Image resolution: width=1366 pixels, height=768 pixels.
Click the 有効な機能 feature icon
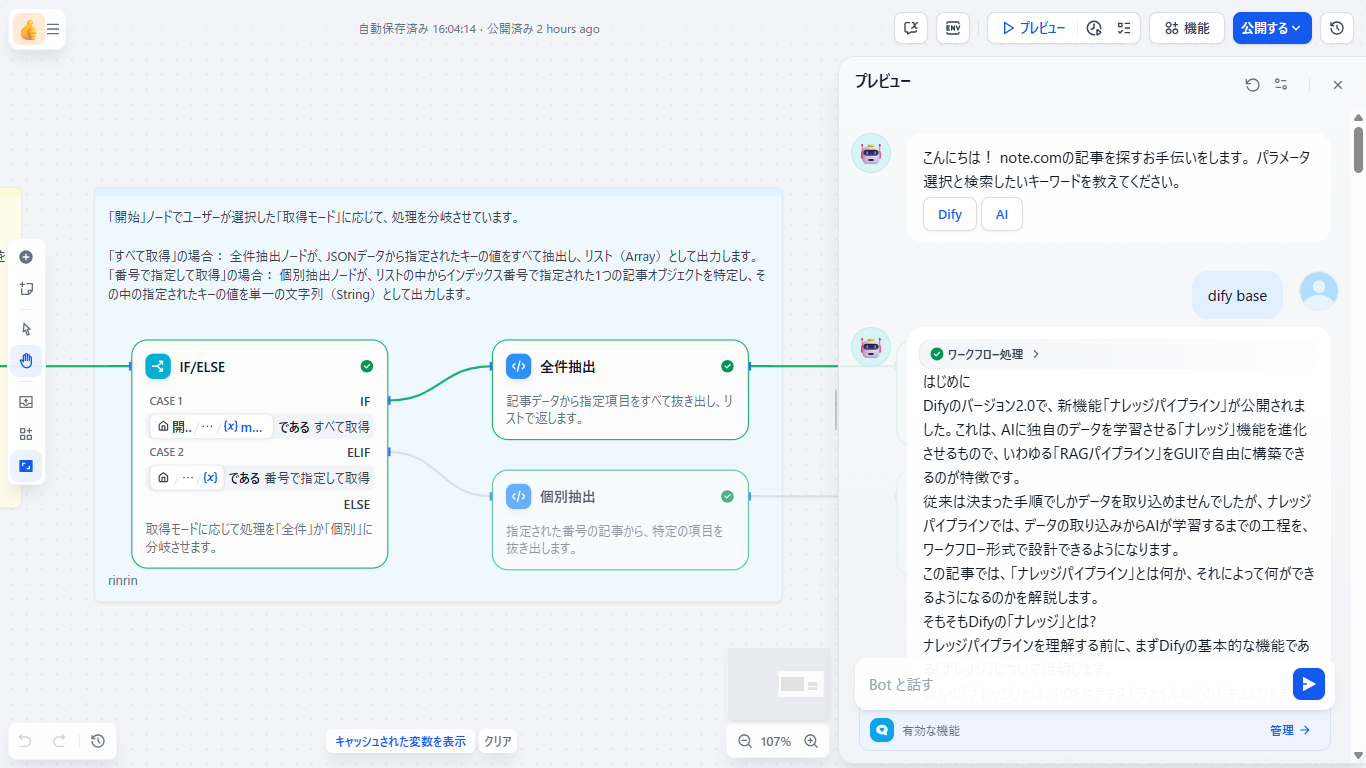click(x=882, y=730)
